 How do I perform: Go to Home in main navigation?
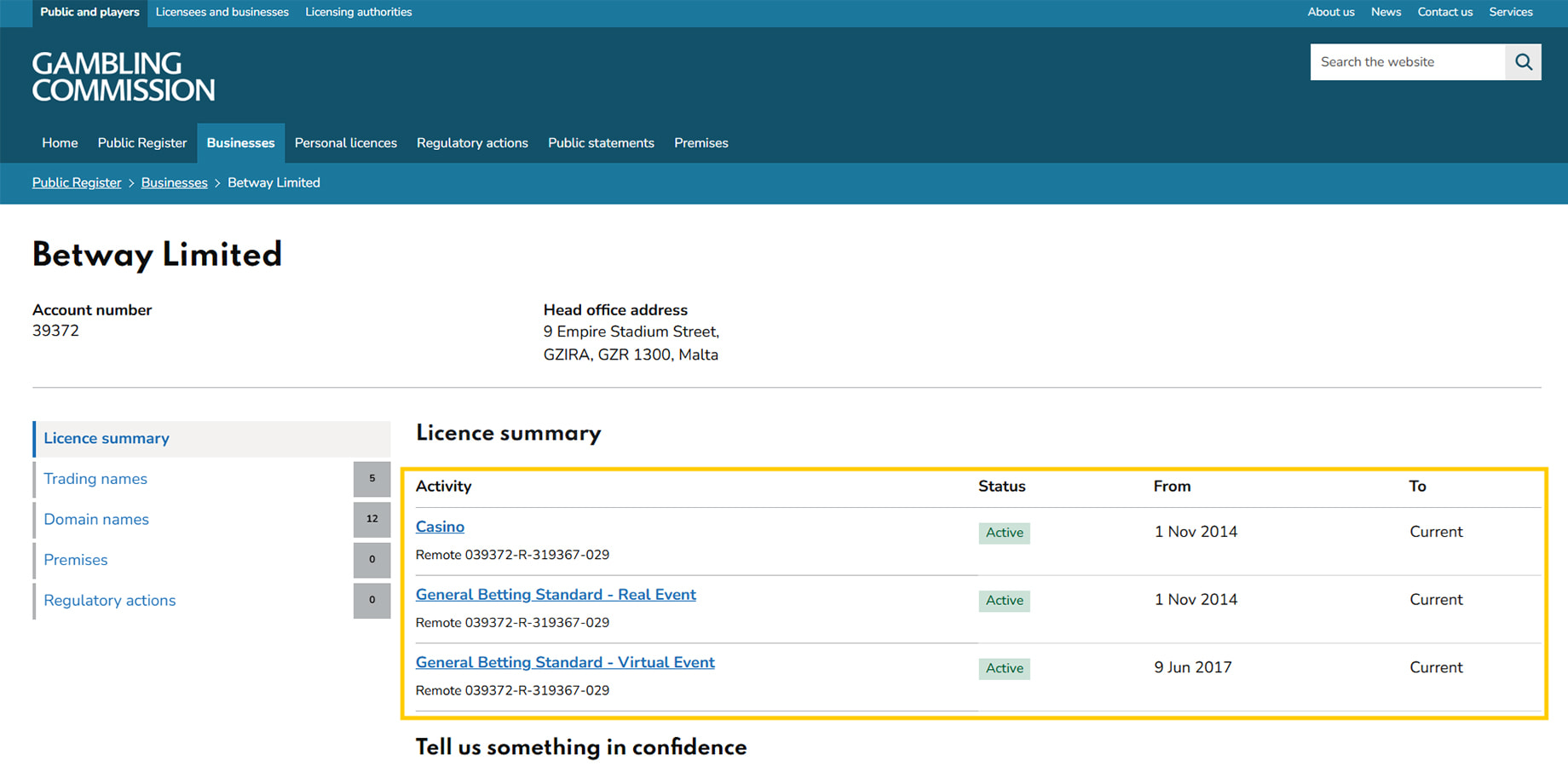point(60,143)
